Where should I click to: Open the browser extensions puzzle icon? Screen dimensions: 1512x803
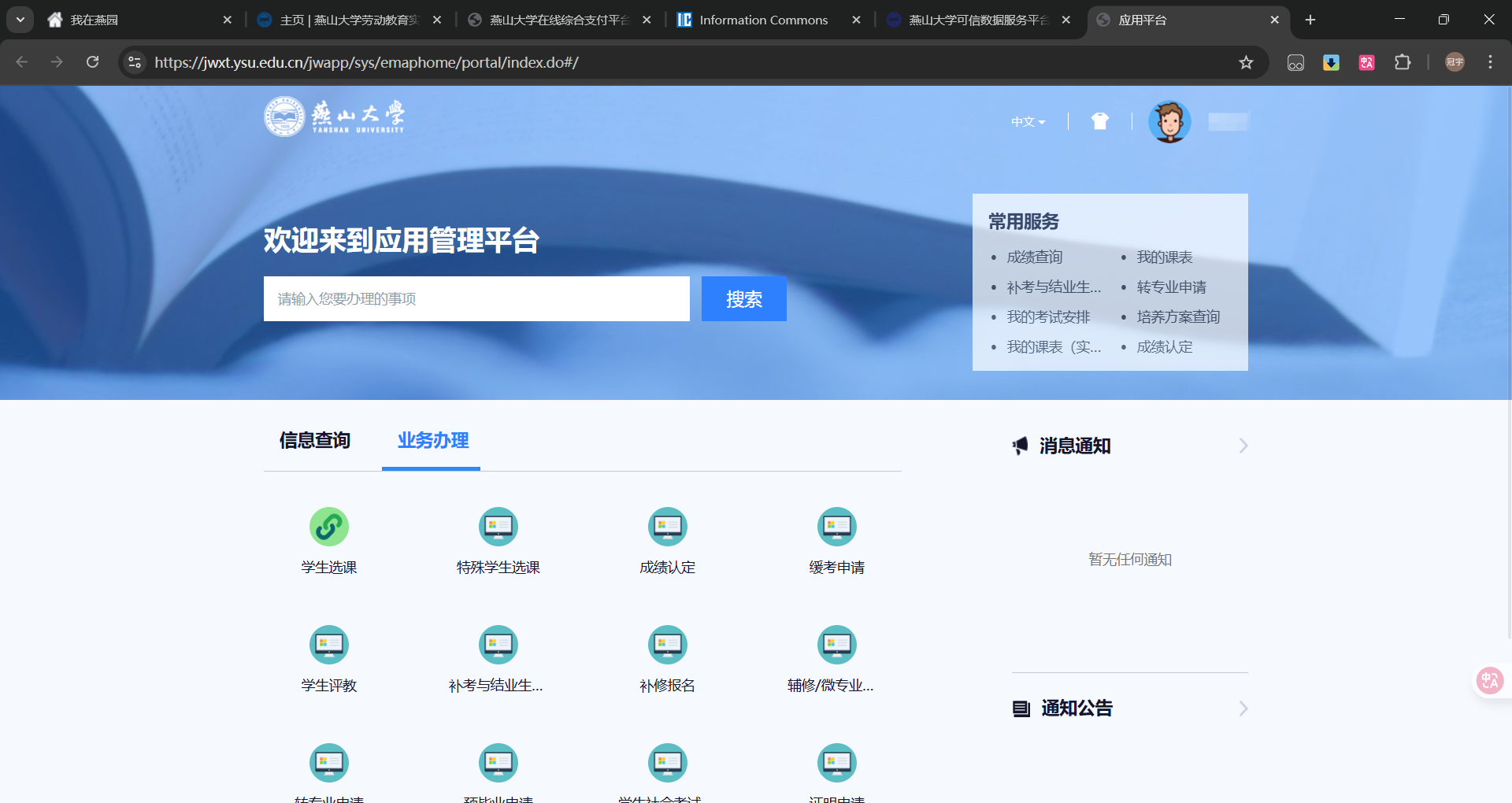click(1404, 62)
